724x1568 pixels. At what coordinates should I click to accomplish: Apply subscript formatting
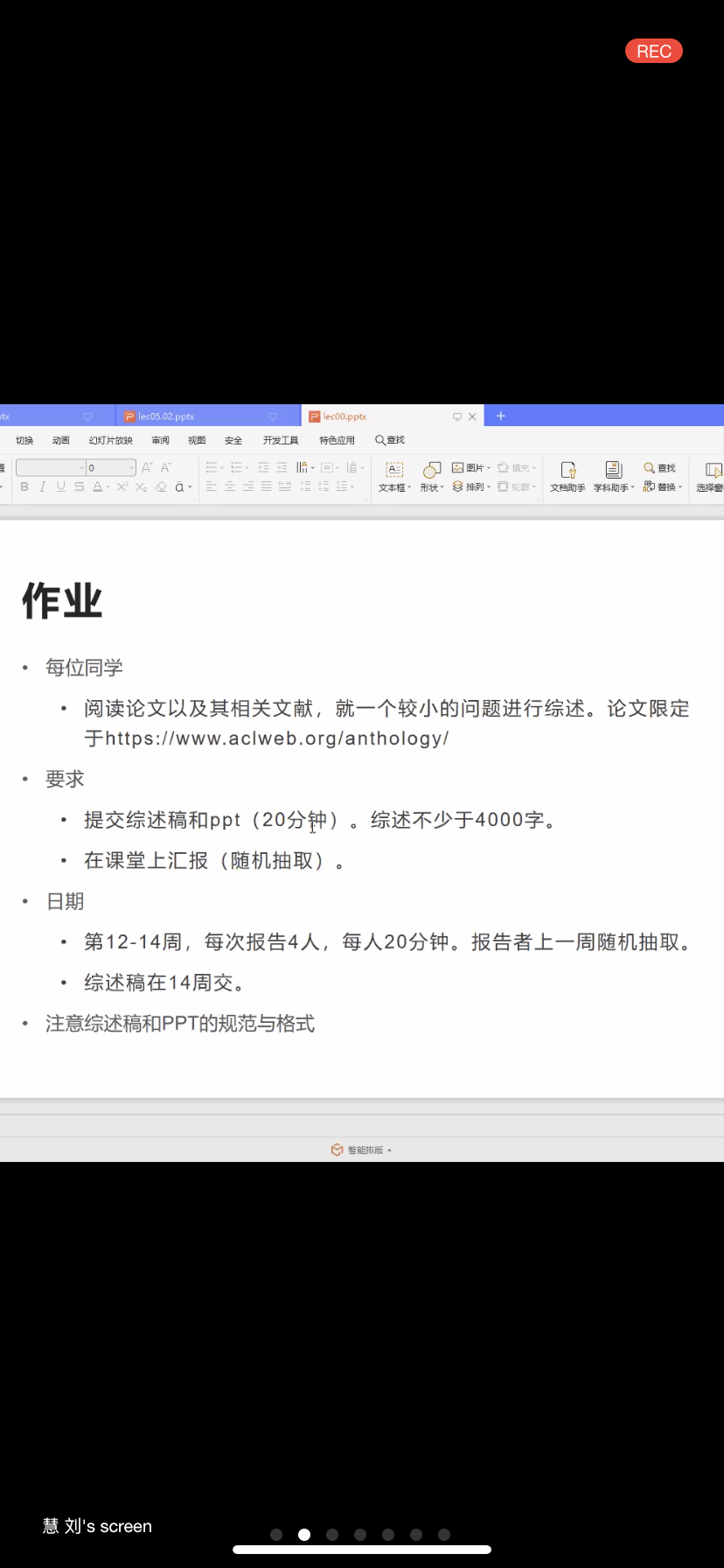point(141,486)
